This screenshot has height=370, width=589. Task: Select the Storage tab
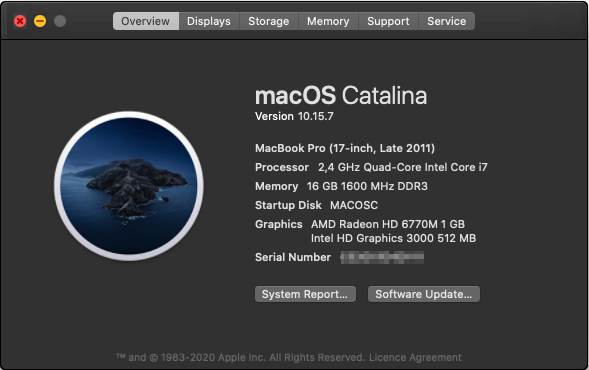pos(269,21)
